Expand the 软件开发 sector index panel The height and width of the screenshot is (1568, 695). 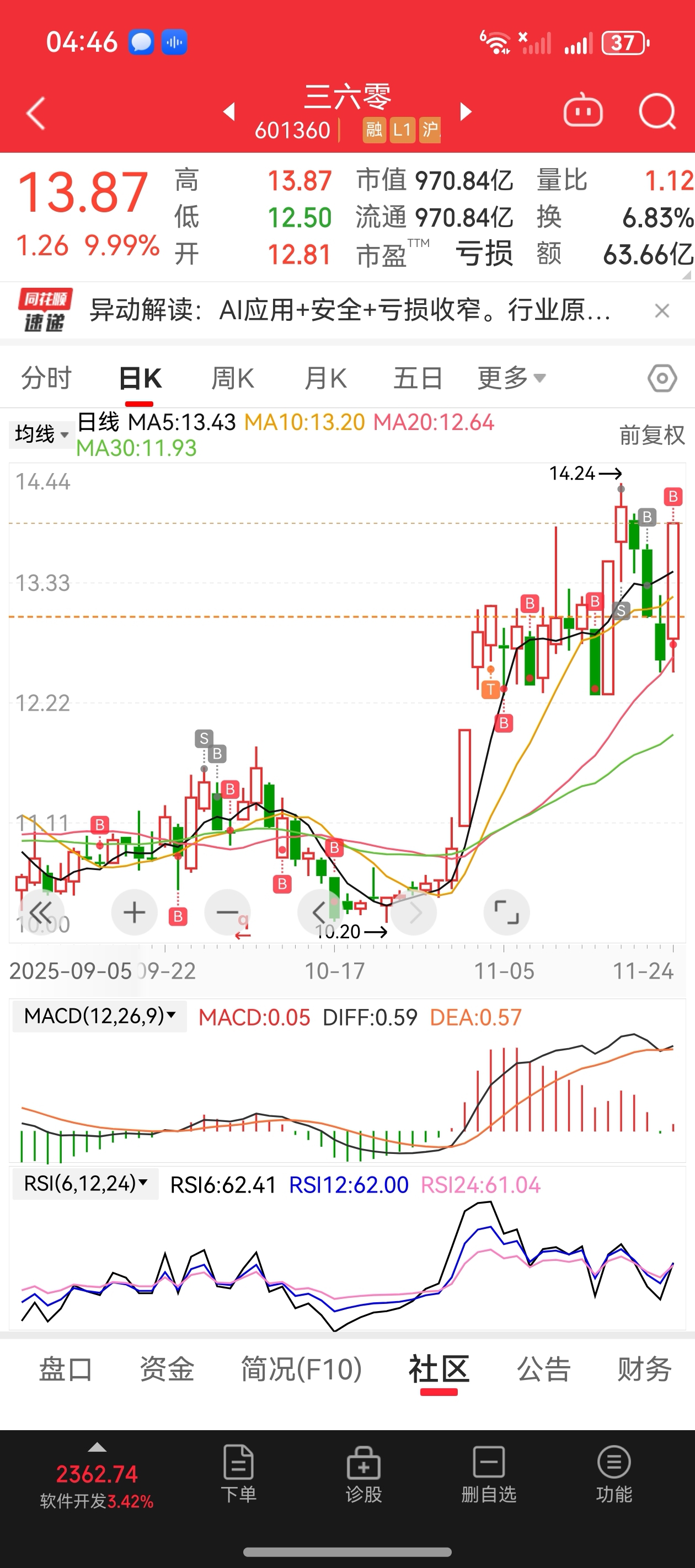(x=97, y=1476)
